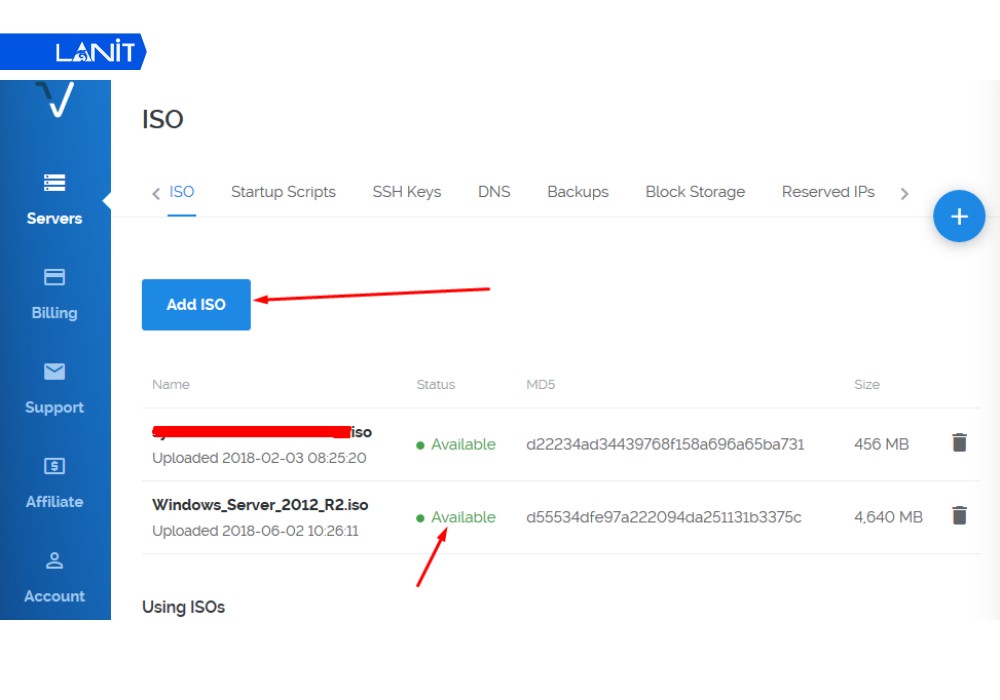Open the Support section
1000x700 pixels.
[x=54, y=390]
